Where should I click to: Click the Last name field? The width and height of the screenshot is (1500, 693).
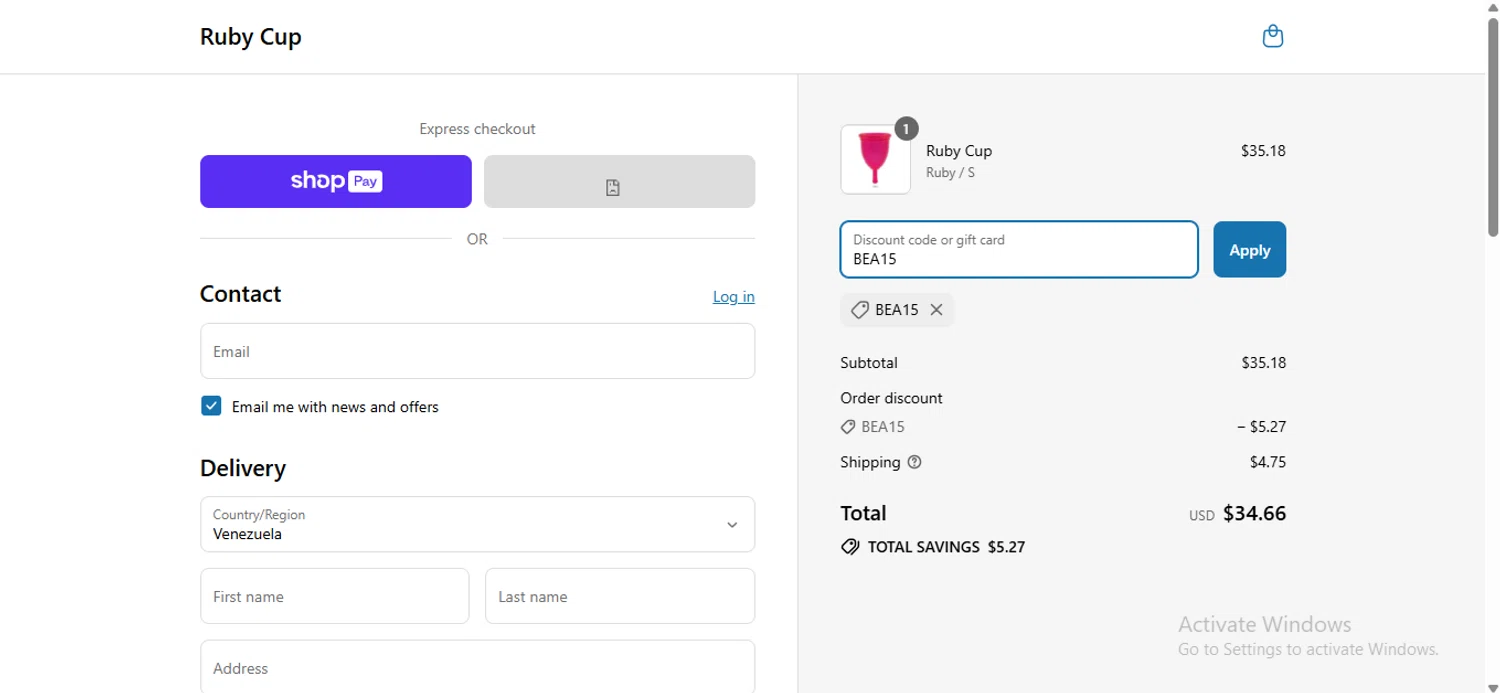coord(620,596)
